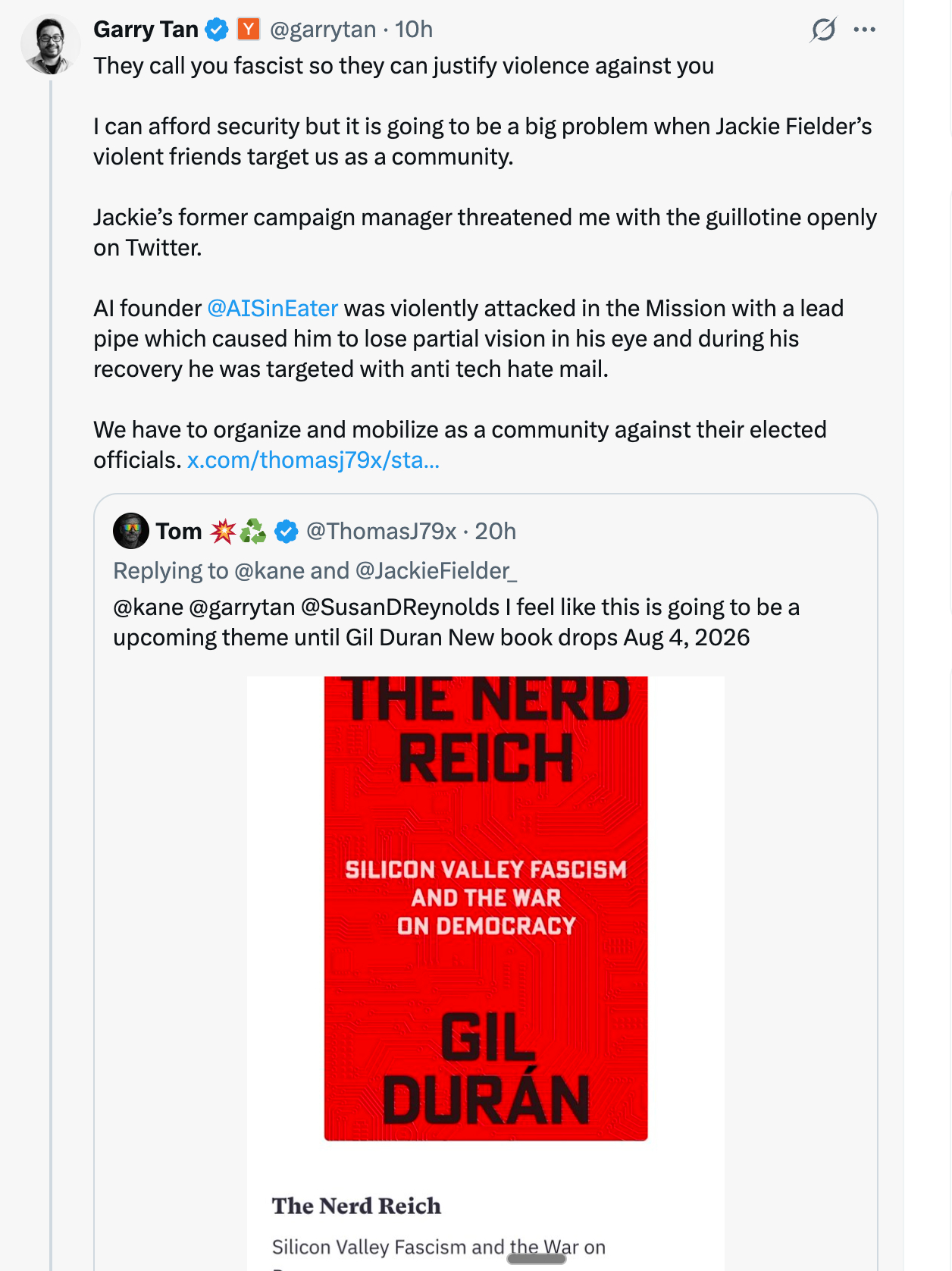Click the @garrytan handle
Screen dimensions: 952x1271
point(323,30)
